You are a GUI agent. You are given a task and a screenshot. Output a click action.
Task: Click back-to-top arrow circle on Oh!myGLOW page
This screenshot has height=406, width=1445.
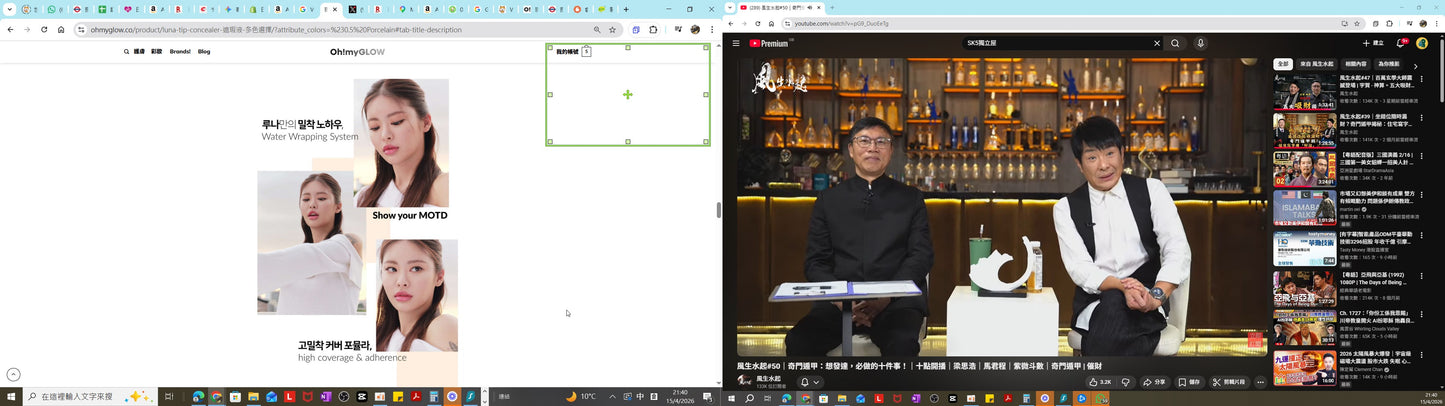13,374
